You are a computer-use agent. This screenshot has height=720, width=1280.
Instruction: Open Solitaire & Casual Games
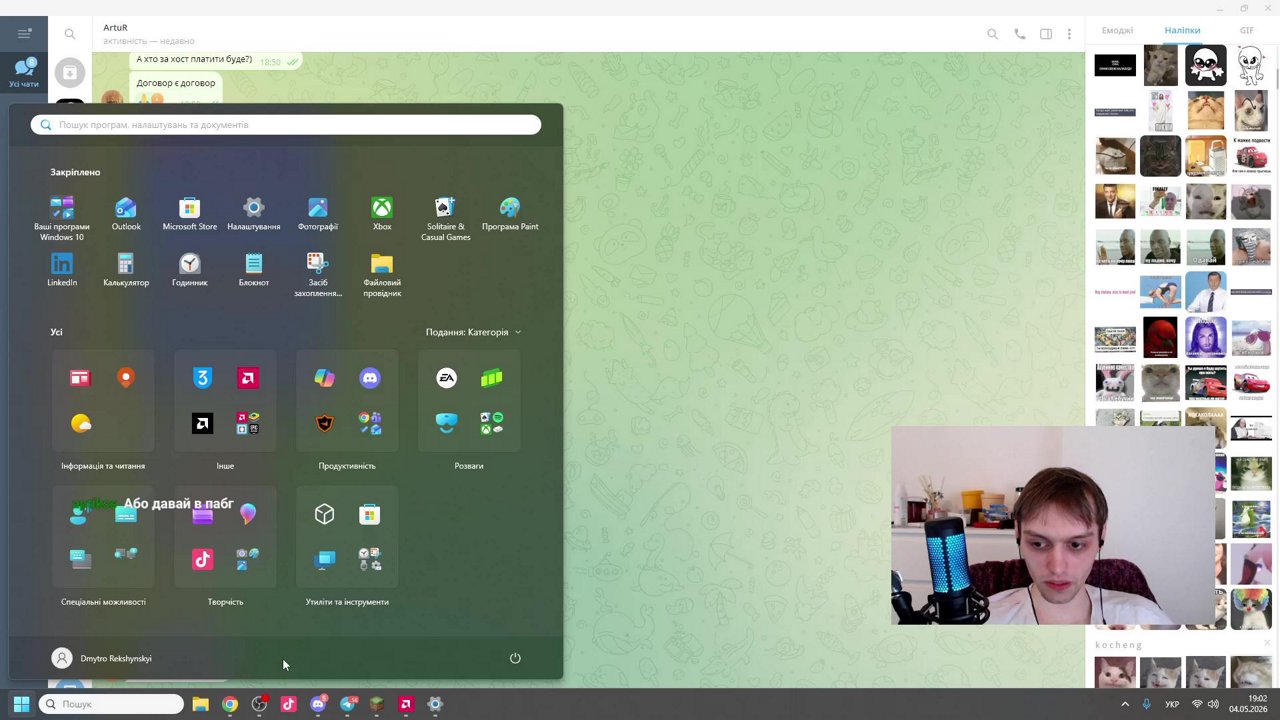pyautogui.click(x=446, y=219)
